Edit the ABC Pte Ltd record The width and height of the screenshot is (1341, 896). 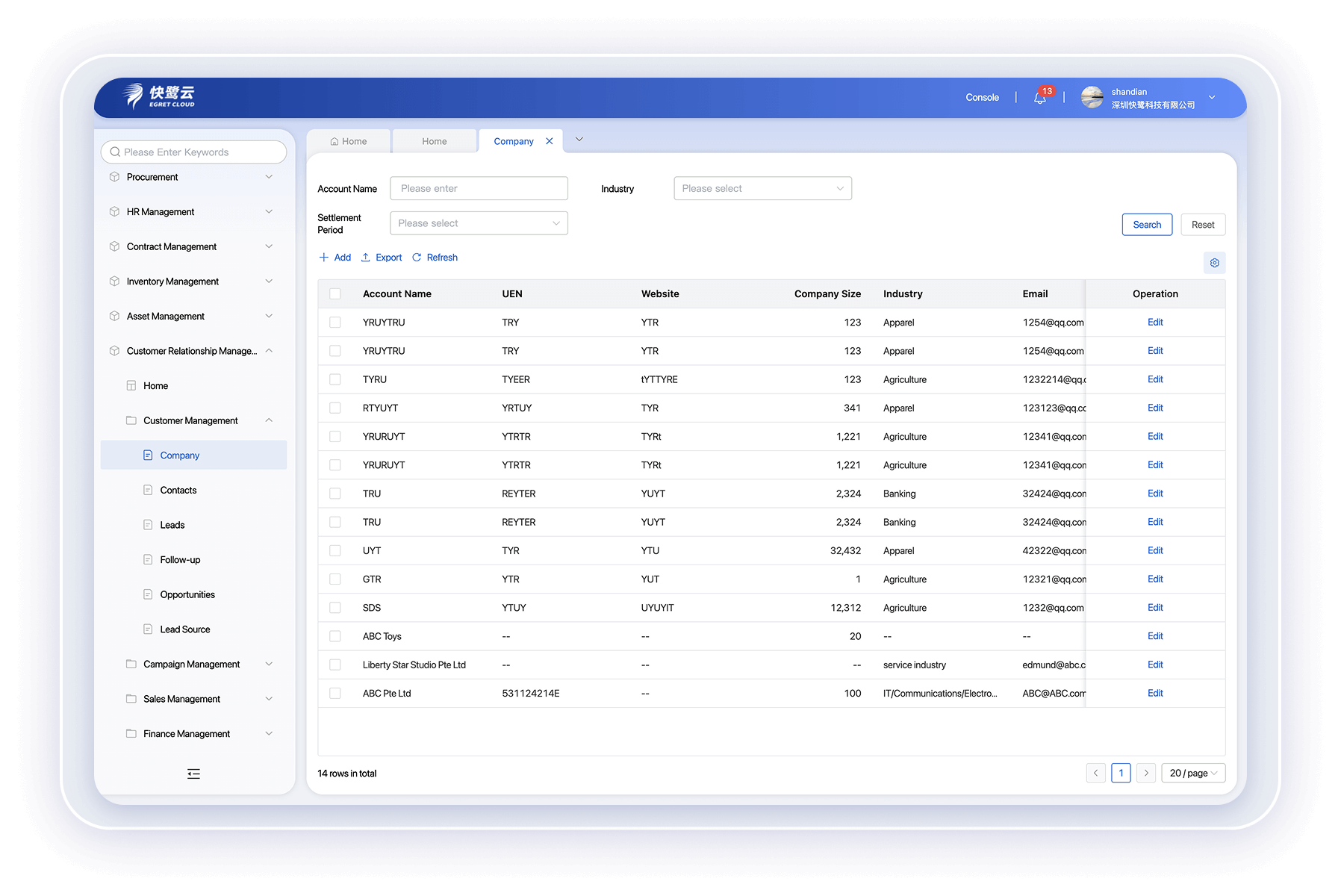(1155, 693)
